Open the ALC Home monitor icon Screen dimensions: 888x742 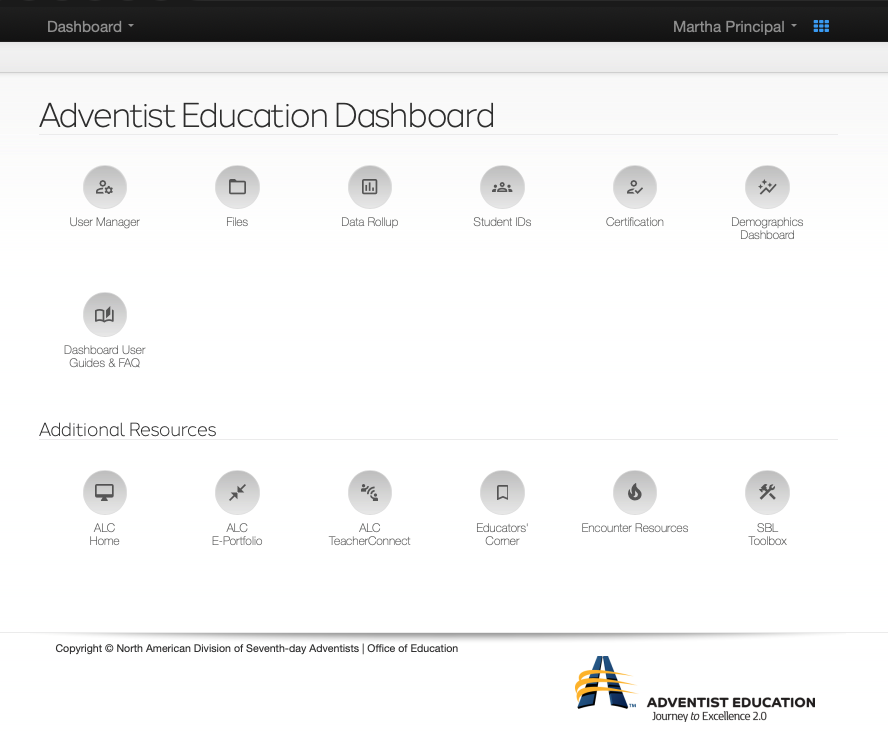click(x=104, y=492)
